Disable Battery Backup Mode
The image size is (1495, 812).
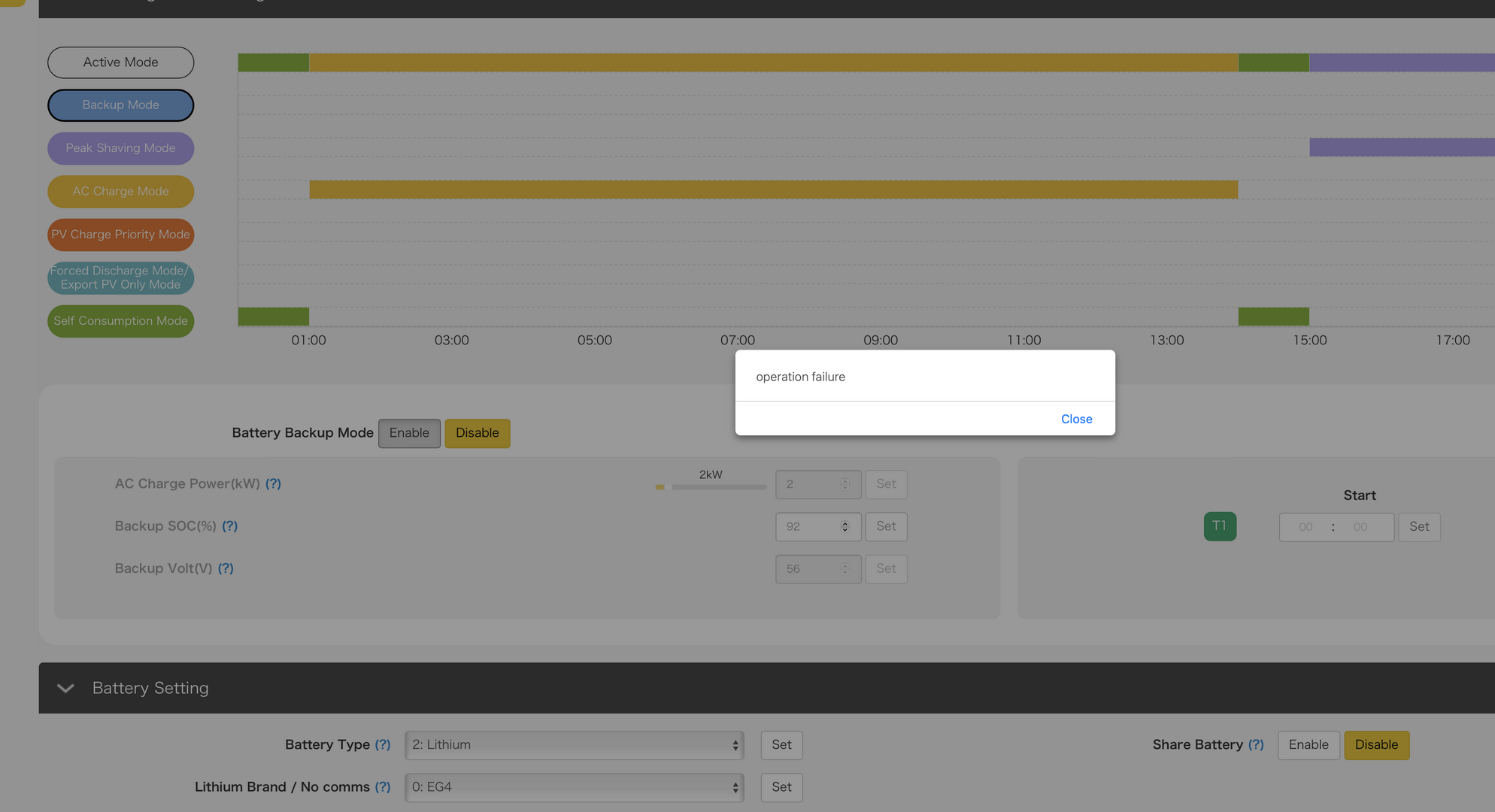coord(477,433)
